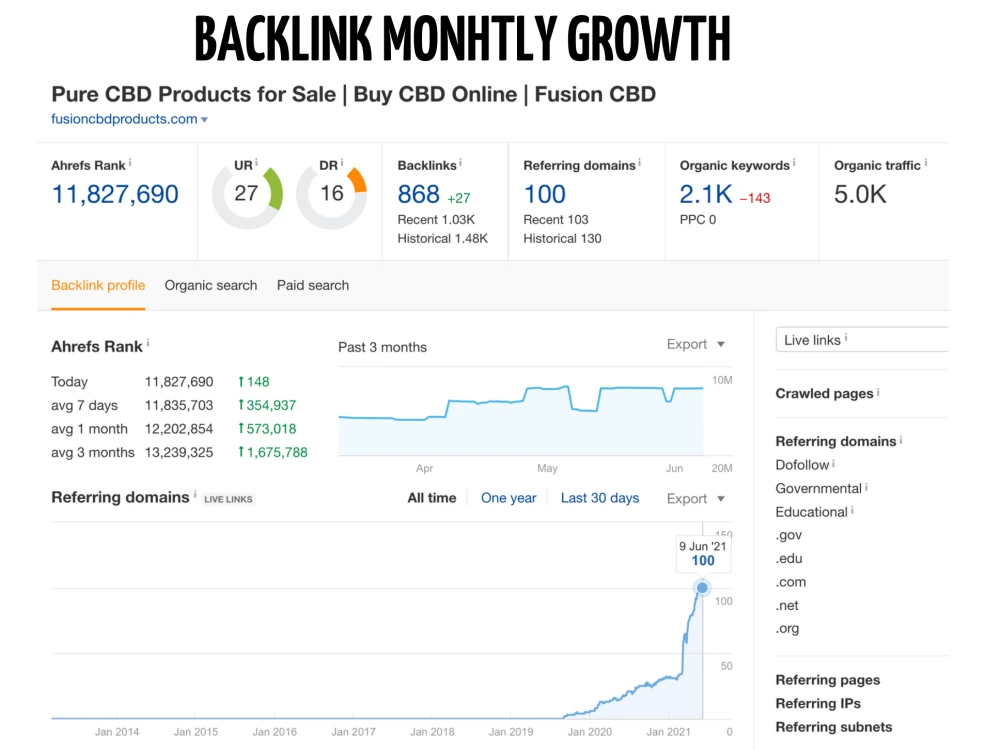Select the .org row in sidebar
Viewport: 1000px width, 750px height.
coord(787,629)
